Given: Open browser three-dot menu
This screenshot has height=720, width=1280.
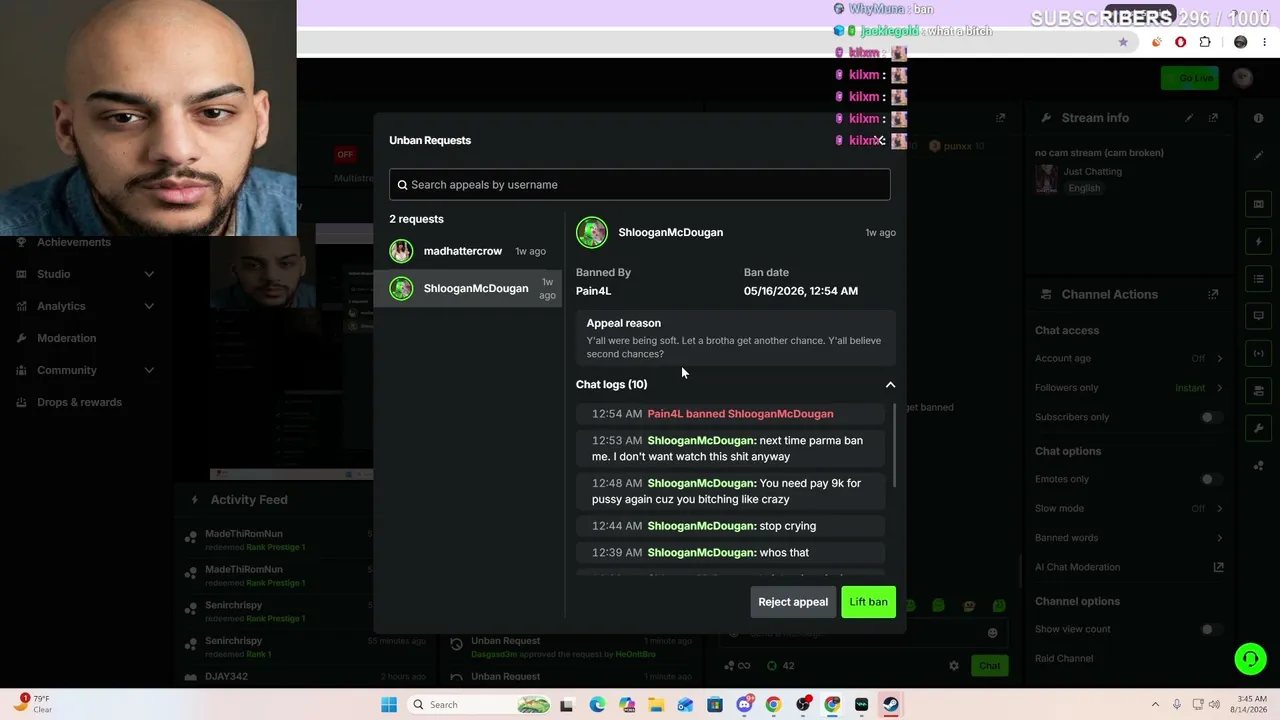Looking at the screenshot, I should click(x=1265, y=42).
